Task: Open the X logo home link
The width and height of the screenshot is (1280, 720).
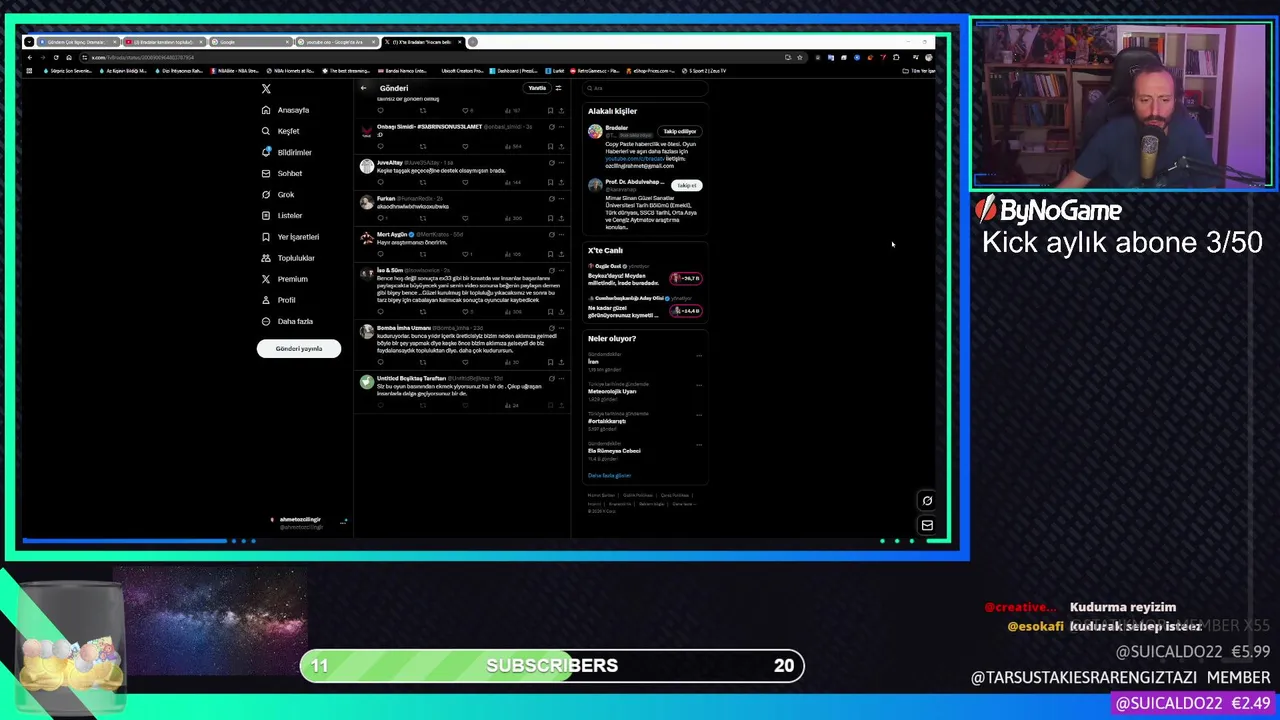Action: point(266,89)
